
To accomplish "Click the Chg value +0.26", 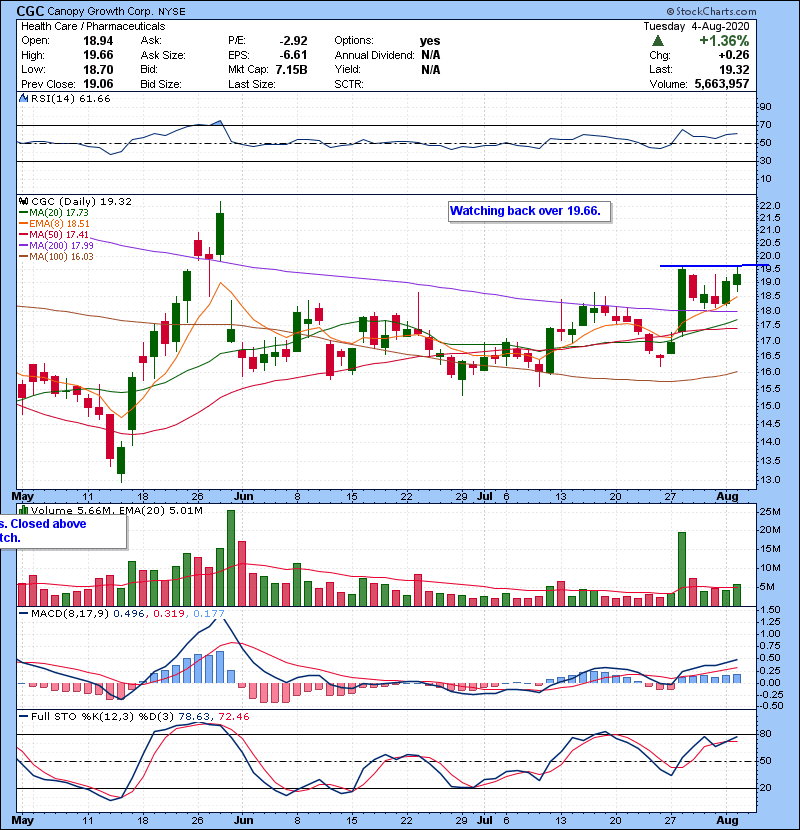I will click(734, 55).
